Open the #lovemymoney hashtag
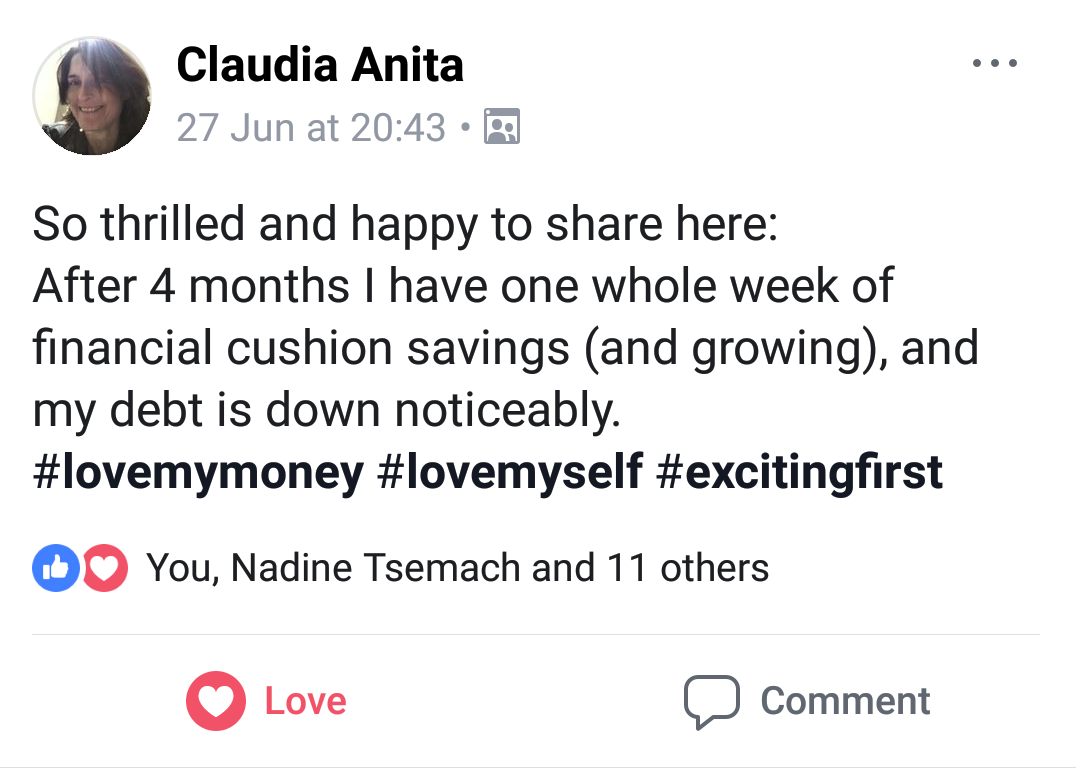Image resolution: width=1076 pixels, height=768 pixels. (198, 472)
